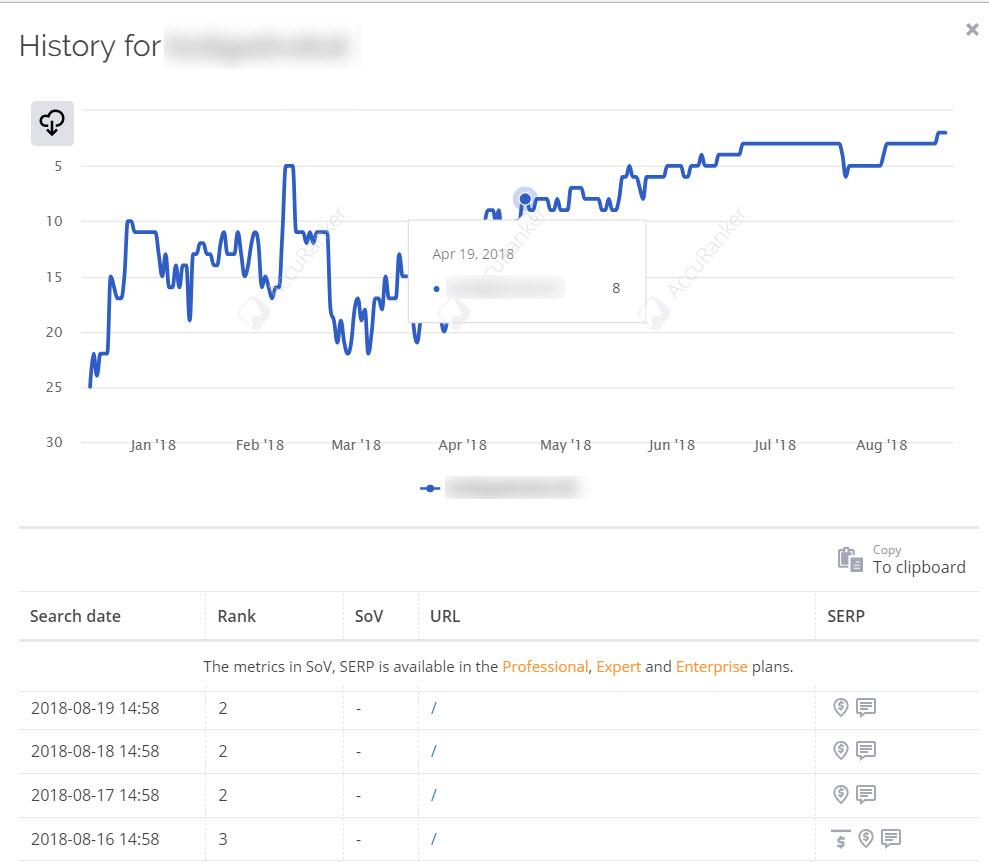Viewport: 989px width, 862px height.
Task: Open the URL link for 2018-08-19 row
Action: (x=434, y=708)
